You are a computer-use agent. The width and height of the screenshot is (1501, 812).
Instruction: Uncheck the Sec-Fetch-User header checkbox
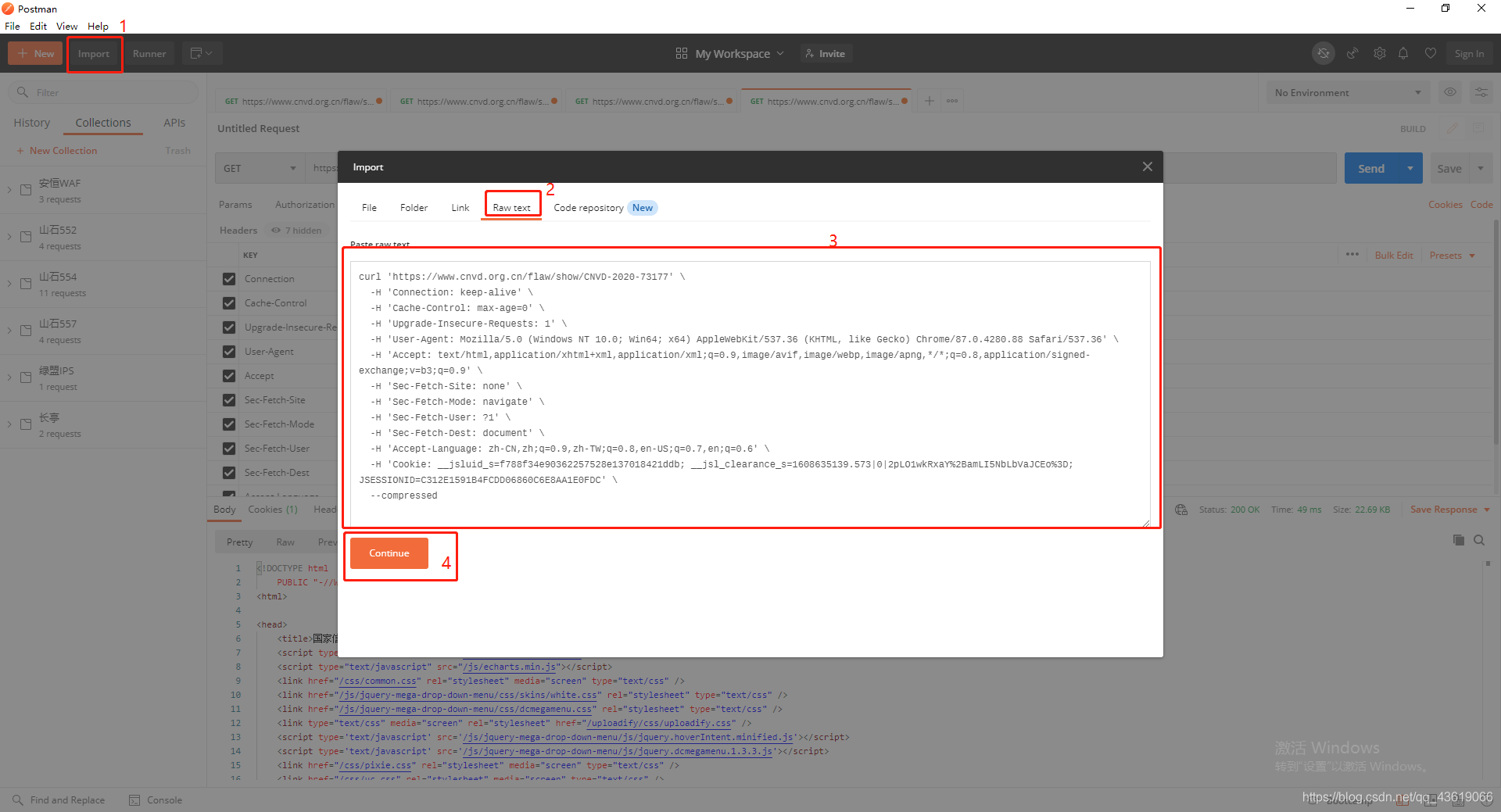[229, 449]
